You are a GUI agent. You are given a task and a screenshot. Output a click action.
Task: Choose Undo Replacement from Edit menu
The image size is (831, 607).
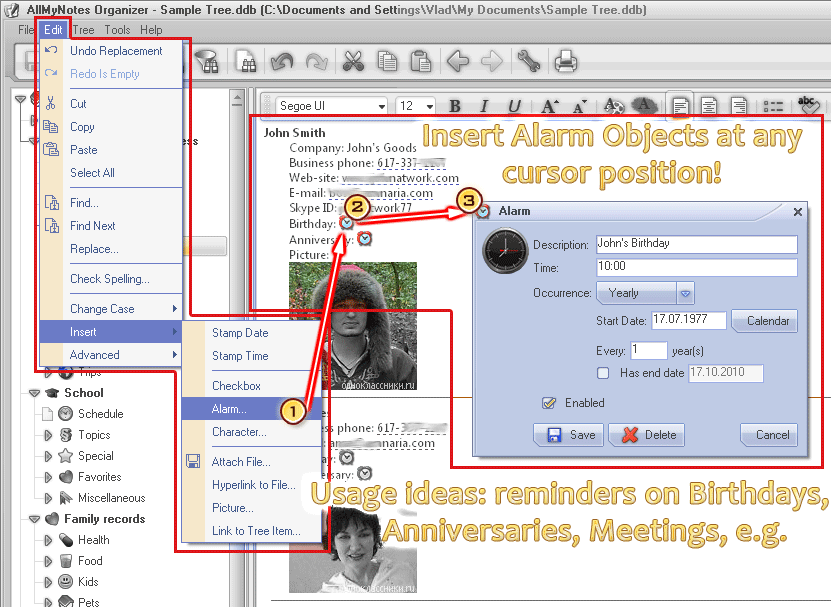coord(111,51)
